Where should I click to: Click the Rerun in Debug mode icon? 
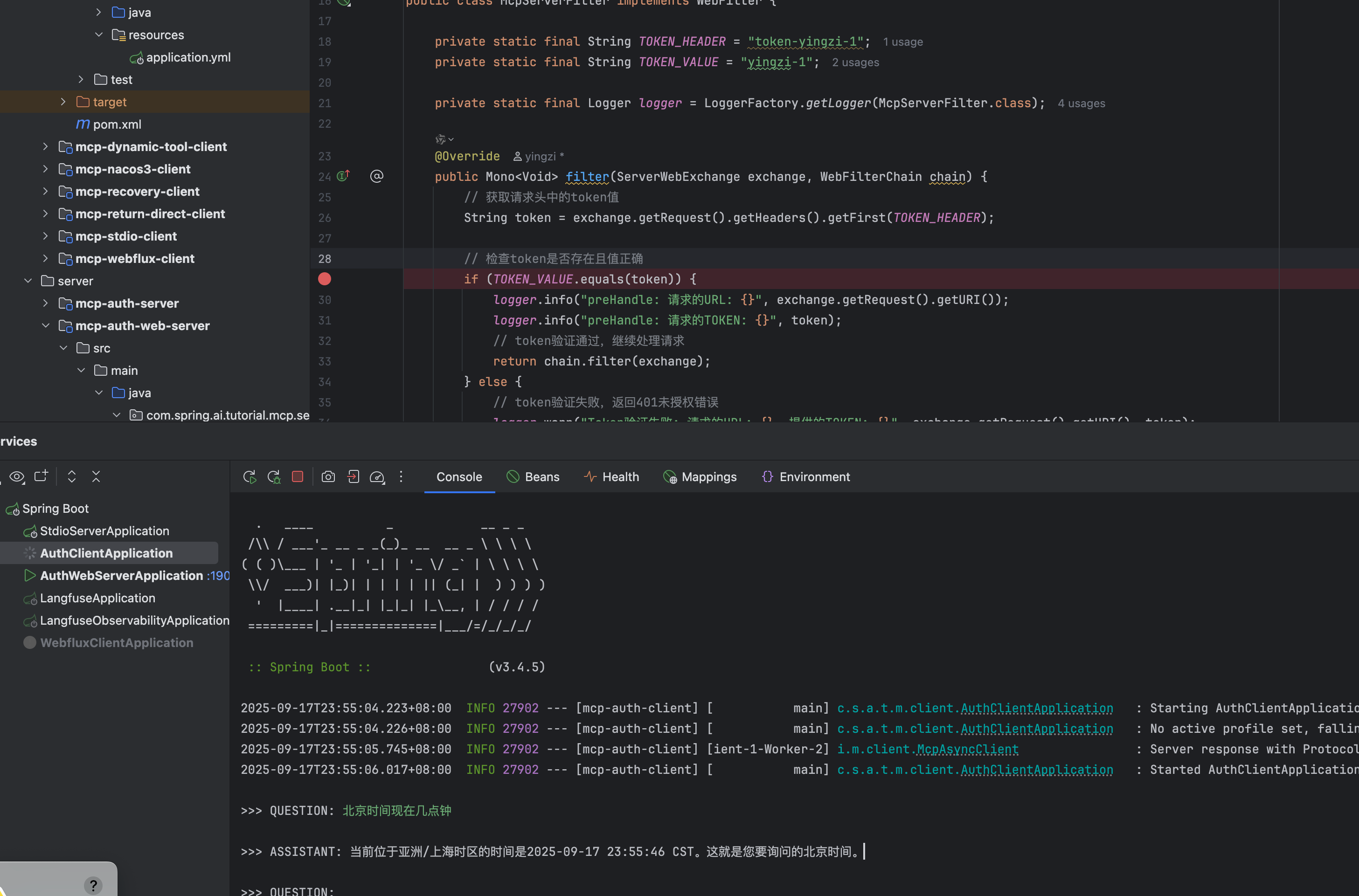point(274,476)
